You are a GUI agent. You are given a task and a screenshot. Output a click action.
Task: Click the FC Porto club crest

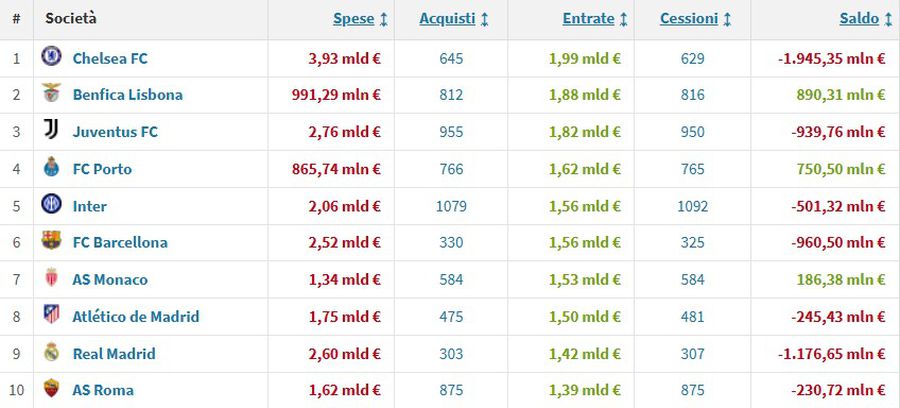51,168
